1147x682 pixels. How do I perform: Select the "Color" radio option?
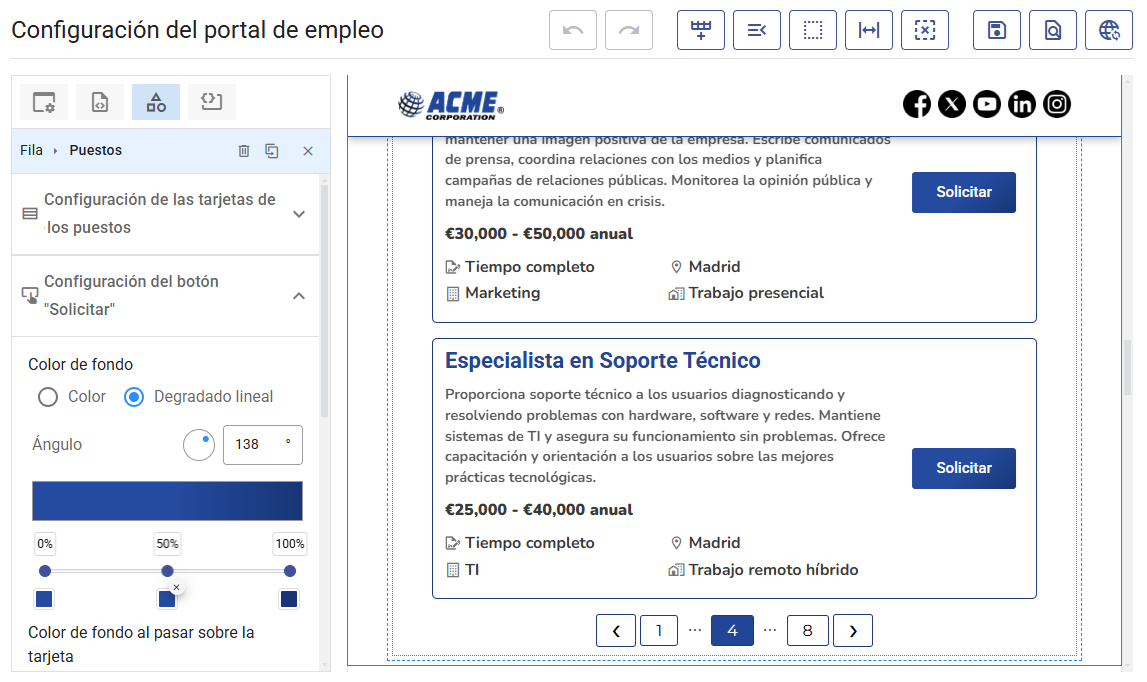(x=48, y=397)
